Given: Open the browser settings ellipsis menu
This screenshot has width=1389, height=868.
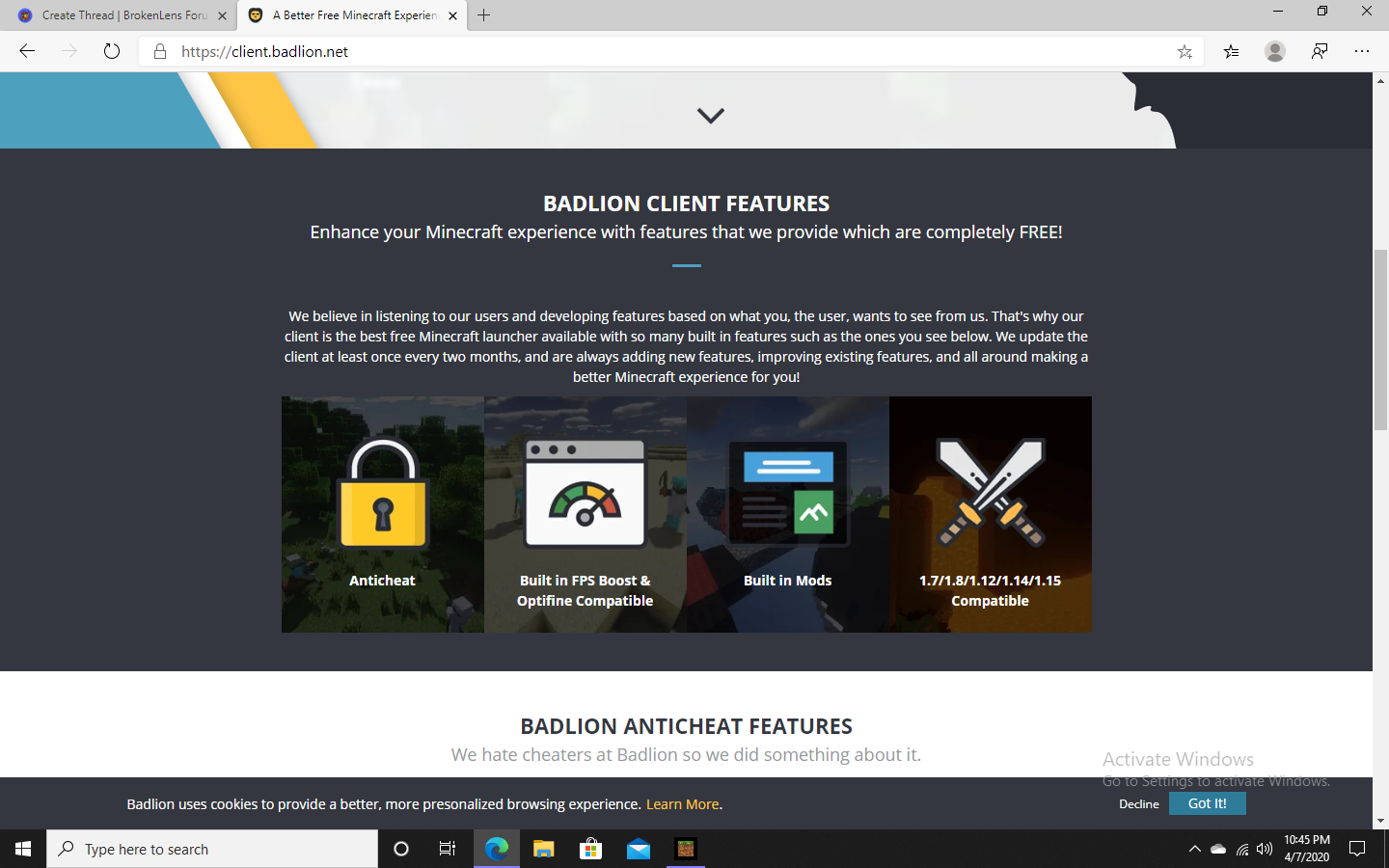Looking at the screenshot, I should 1362,51.
